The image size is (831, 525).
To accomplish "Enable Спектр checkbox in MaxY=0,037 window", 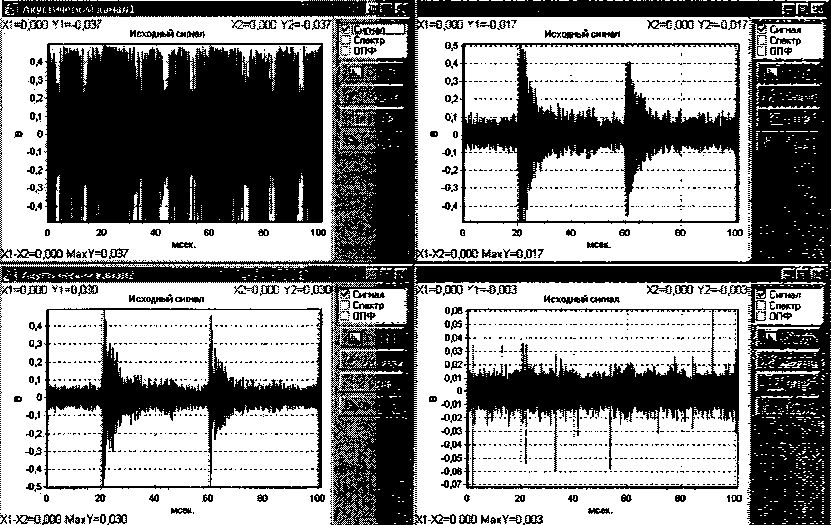I will click(346, 40).
